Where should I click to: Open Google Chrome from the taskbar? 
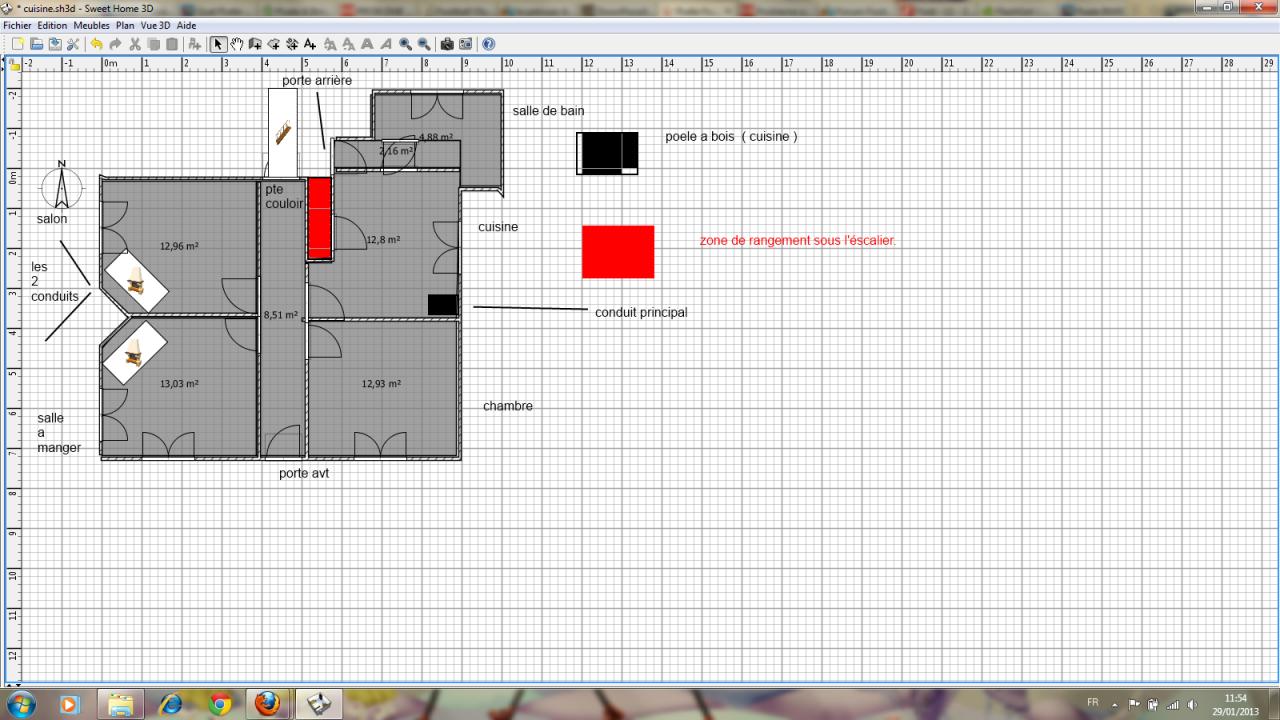point(220,704)
